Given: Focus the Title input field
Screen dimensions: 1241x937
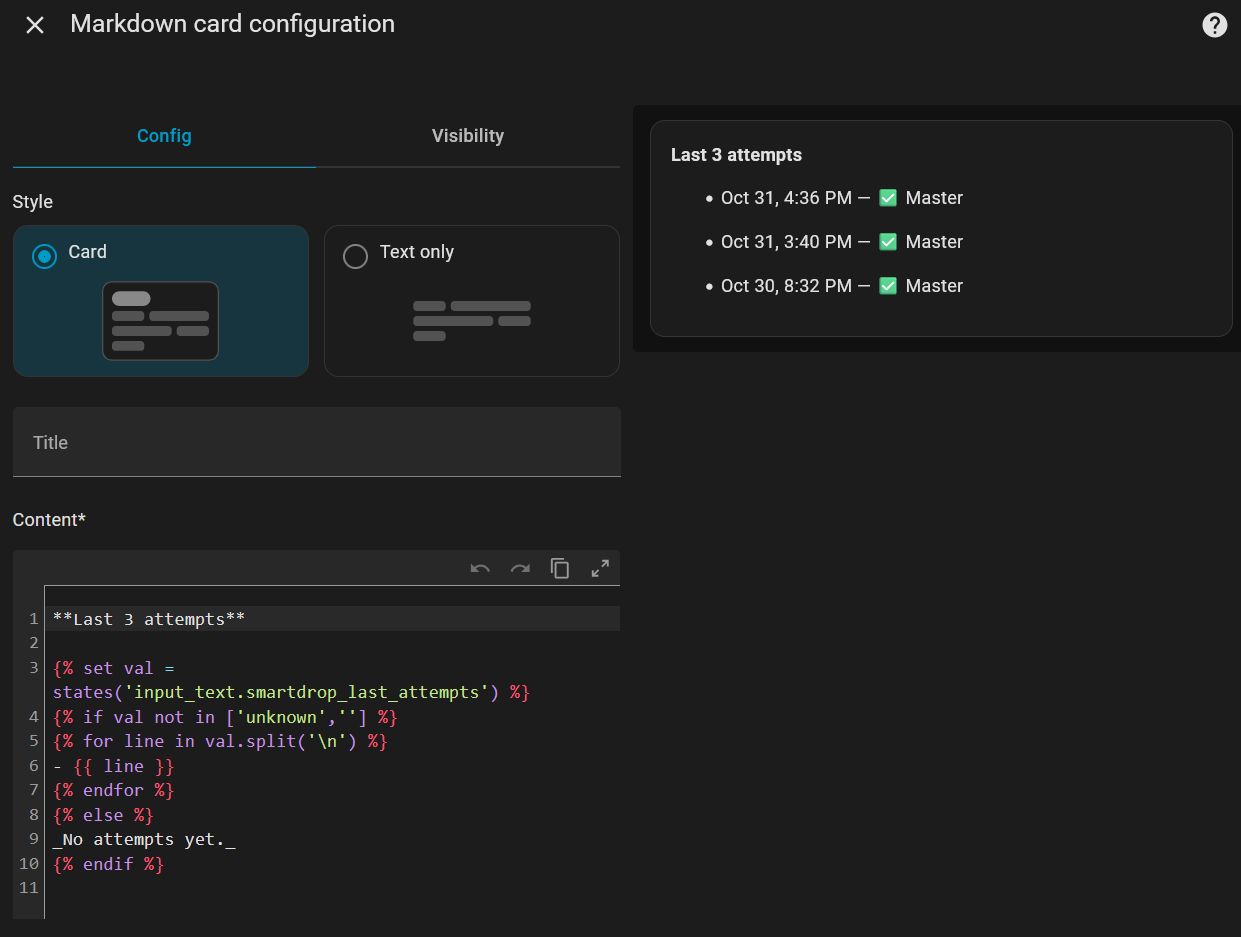Looking at the screenshot, I should click(316, 442).
